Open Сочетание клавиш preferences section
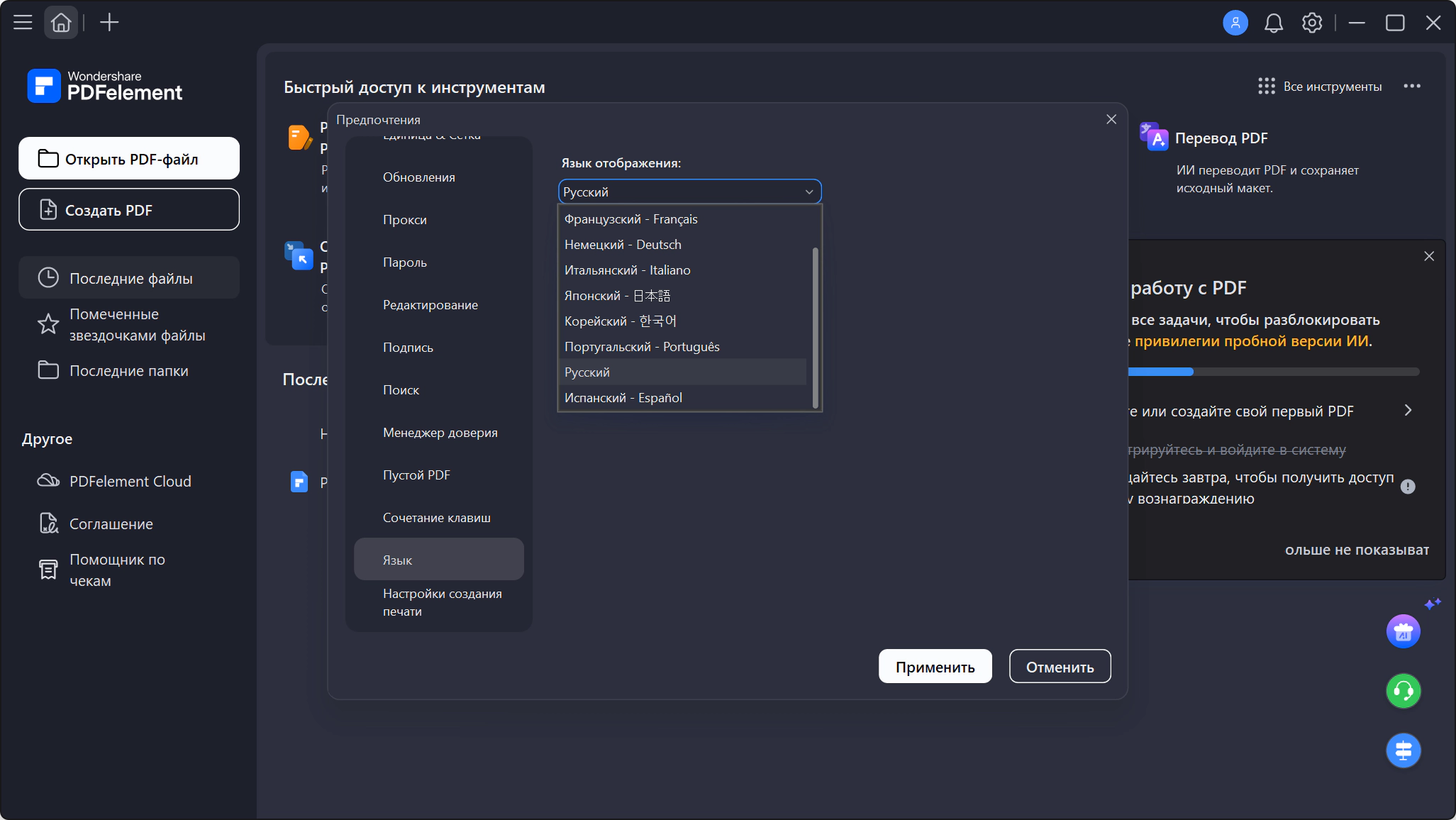The width and height of the screenshot is (1456, 820). click(x=438, y=518)
